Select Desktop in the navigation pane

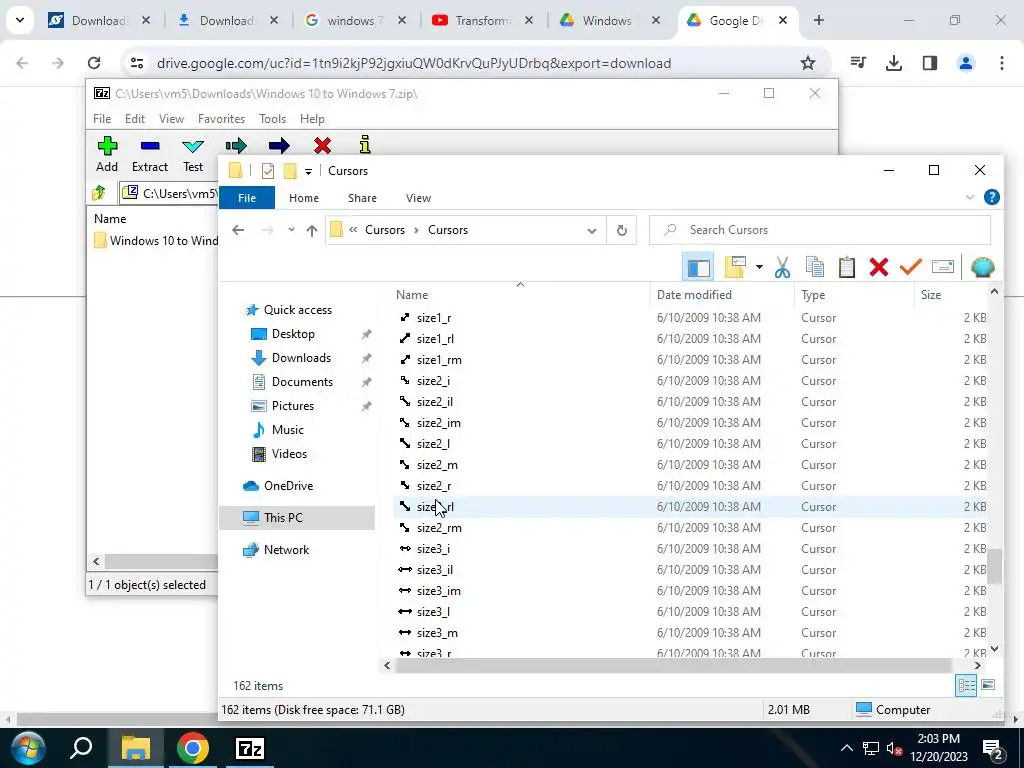point(293,334)
